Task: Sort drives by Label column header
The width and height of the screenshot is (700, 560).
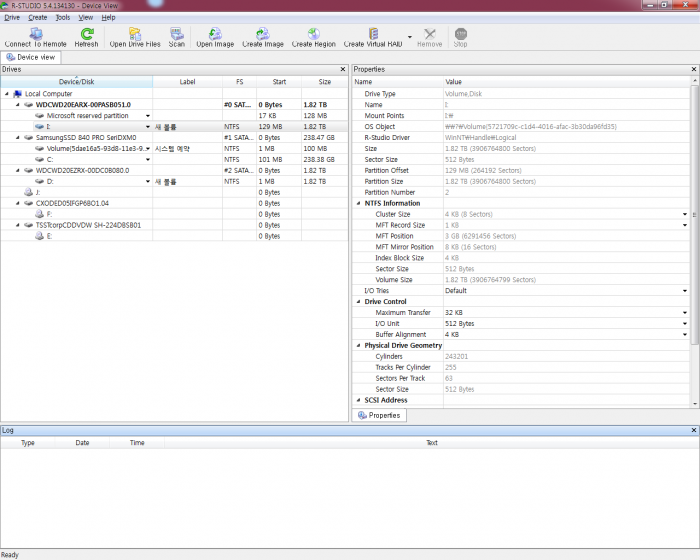Action: [x=188, y=82]
